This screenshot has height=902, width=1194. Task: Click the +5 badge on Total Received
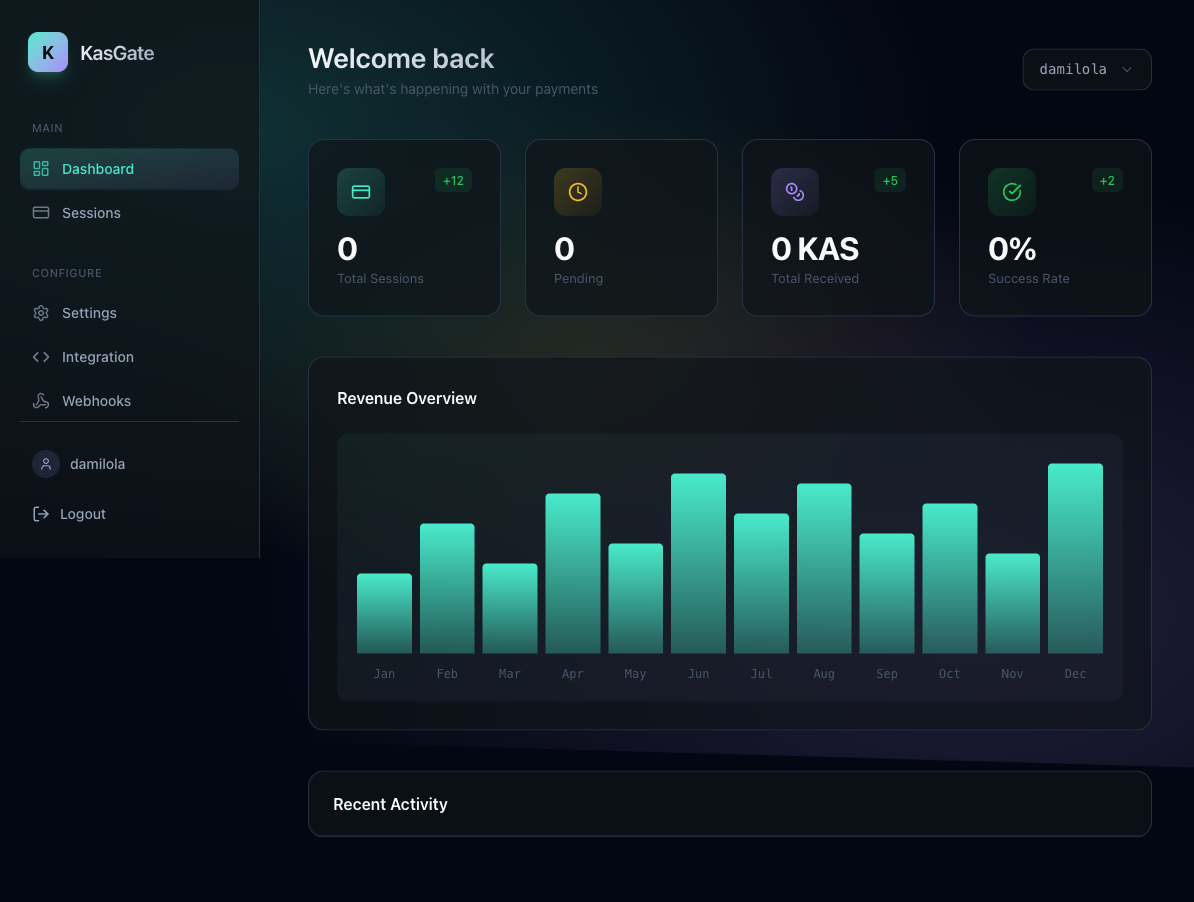890,180
